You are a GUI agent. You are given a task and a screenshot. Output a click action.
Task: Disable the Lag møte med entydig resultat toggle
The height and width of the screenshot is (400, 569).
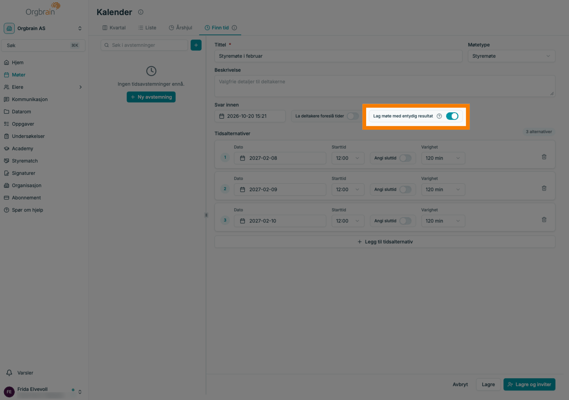pyautogui.click(x=452, y=116)
